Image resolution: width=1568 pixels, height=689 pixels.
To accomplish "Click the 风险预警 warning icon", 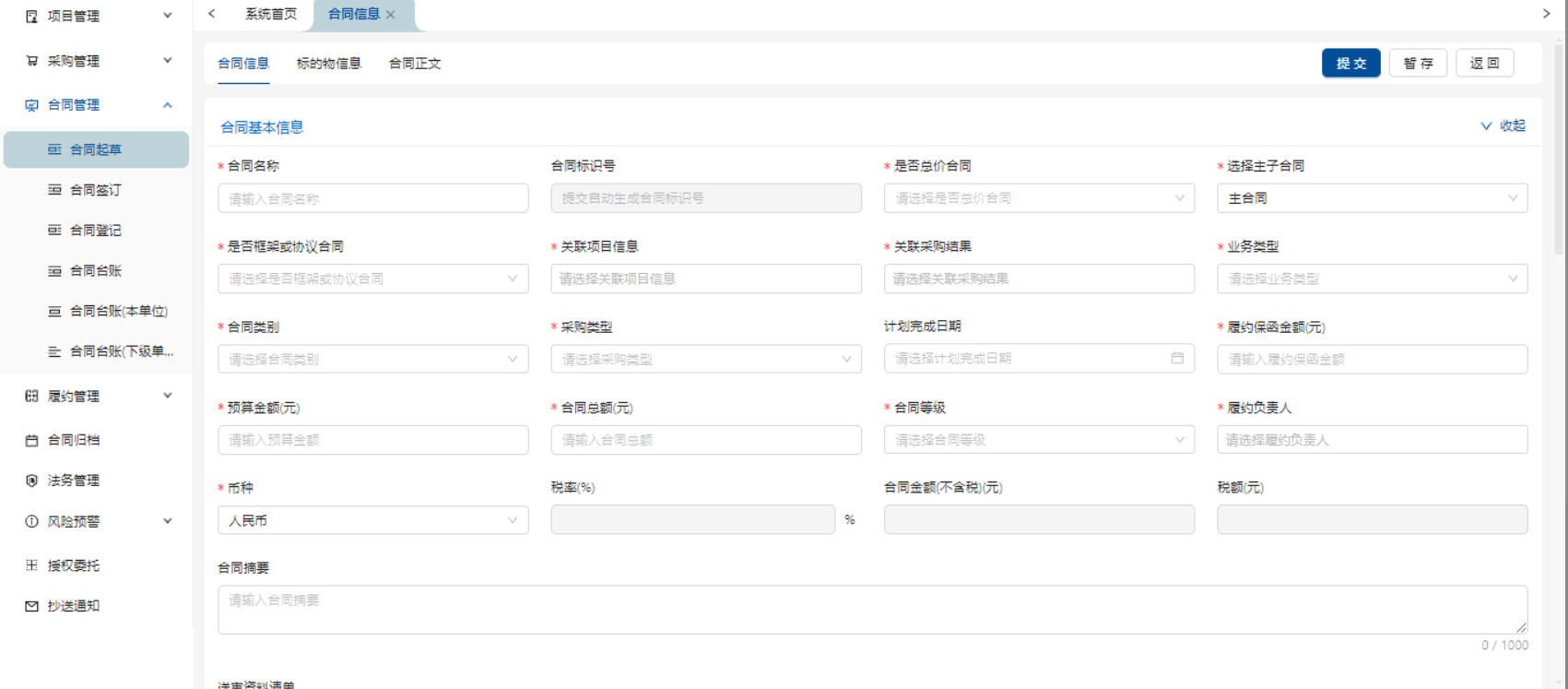I will [x=31, y=521].
